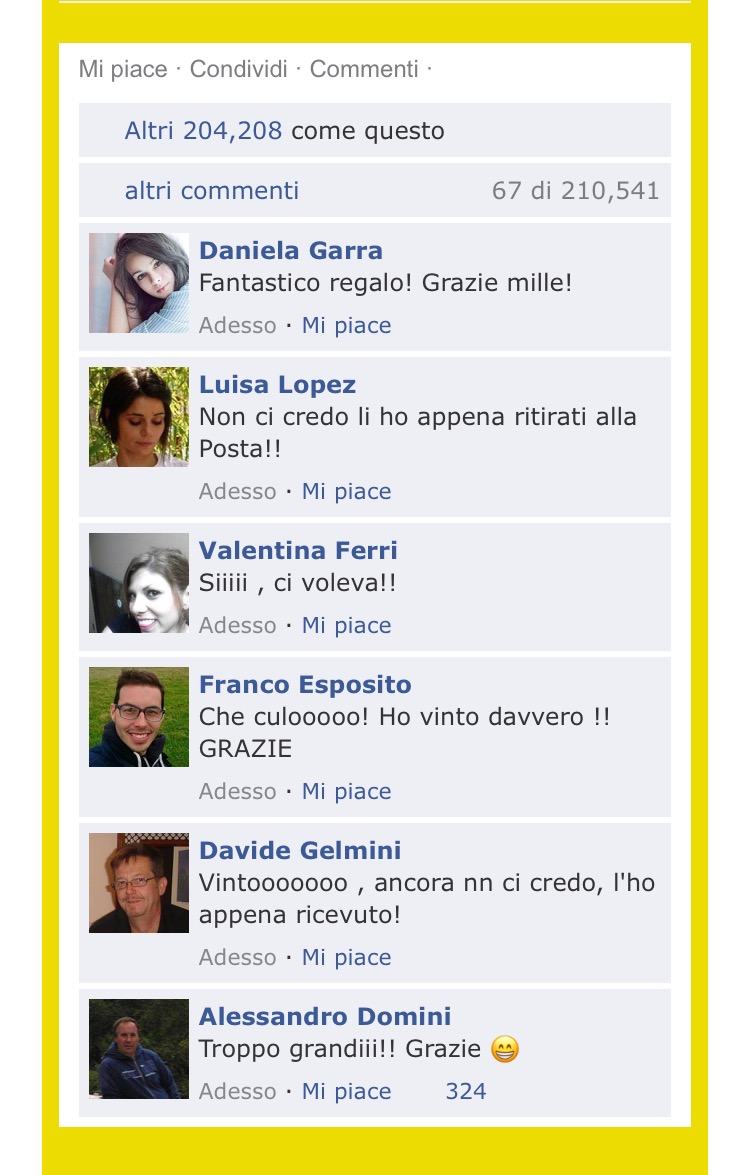The height and width of the screenshot is (1175, 750).
Task: Open Davide Gelmini's profile picture
Action: point(139,883)
